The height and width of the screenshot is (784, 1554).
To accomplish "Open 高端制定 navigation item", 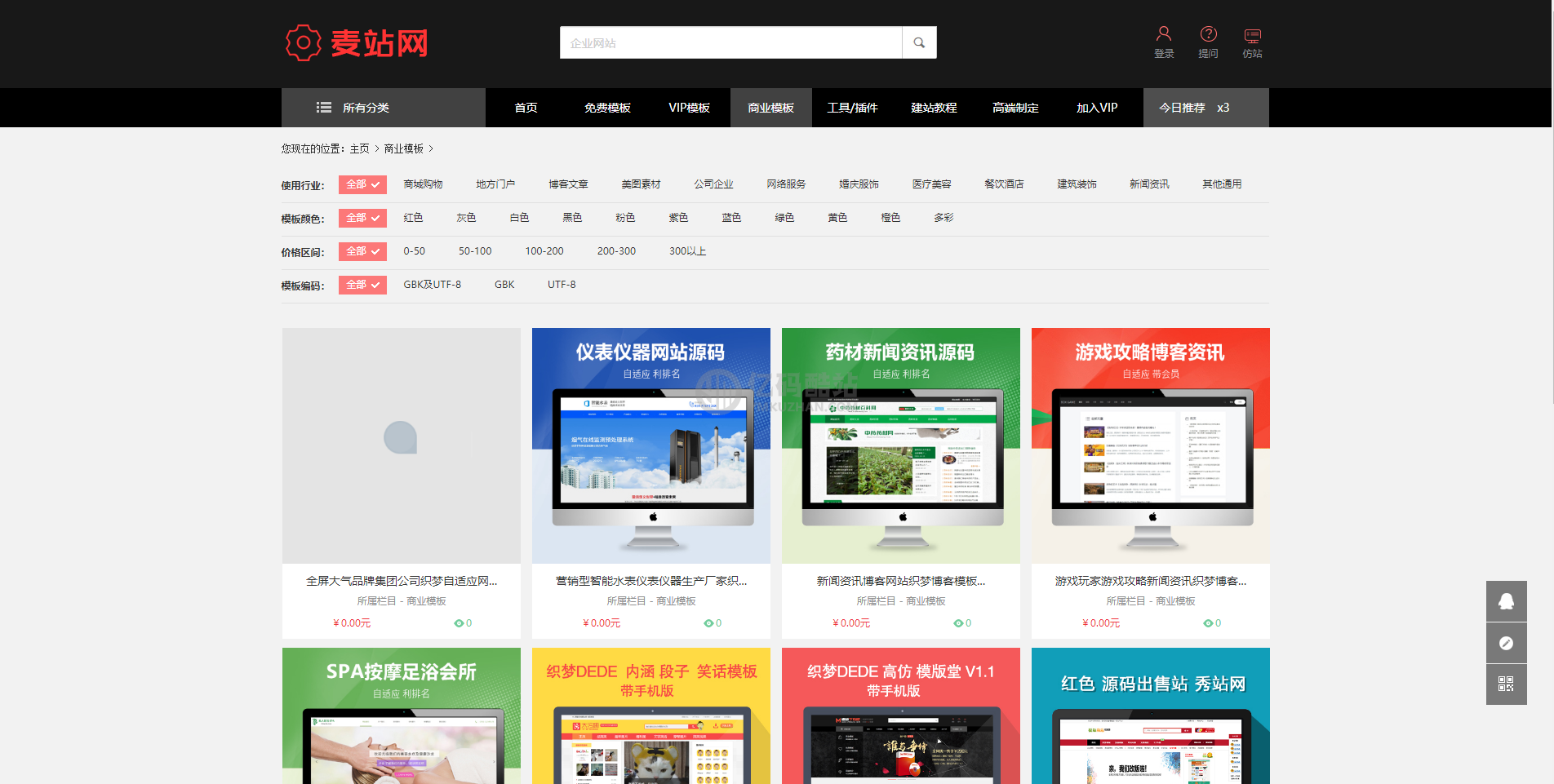I will pos(1015,108).
